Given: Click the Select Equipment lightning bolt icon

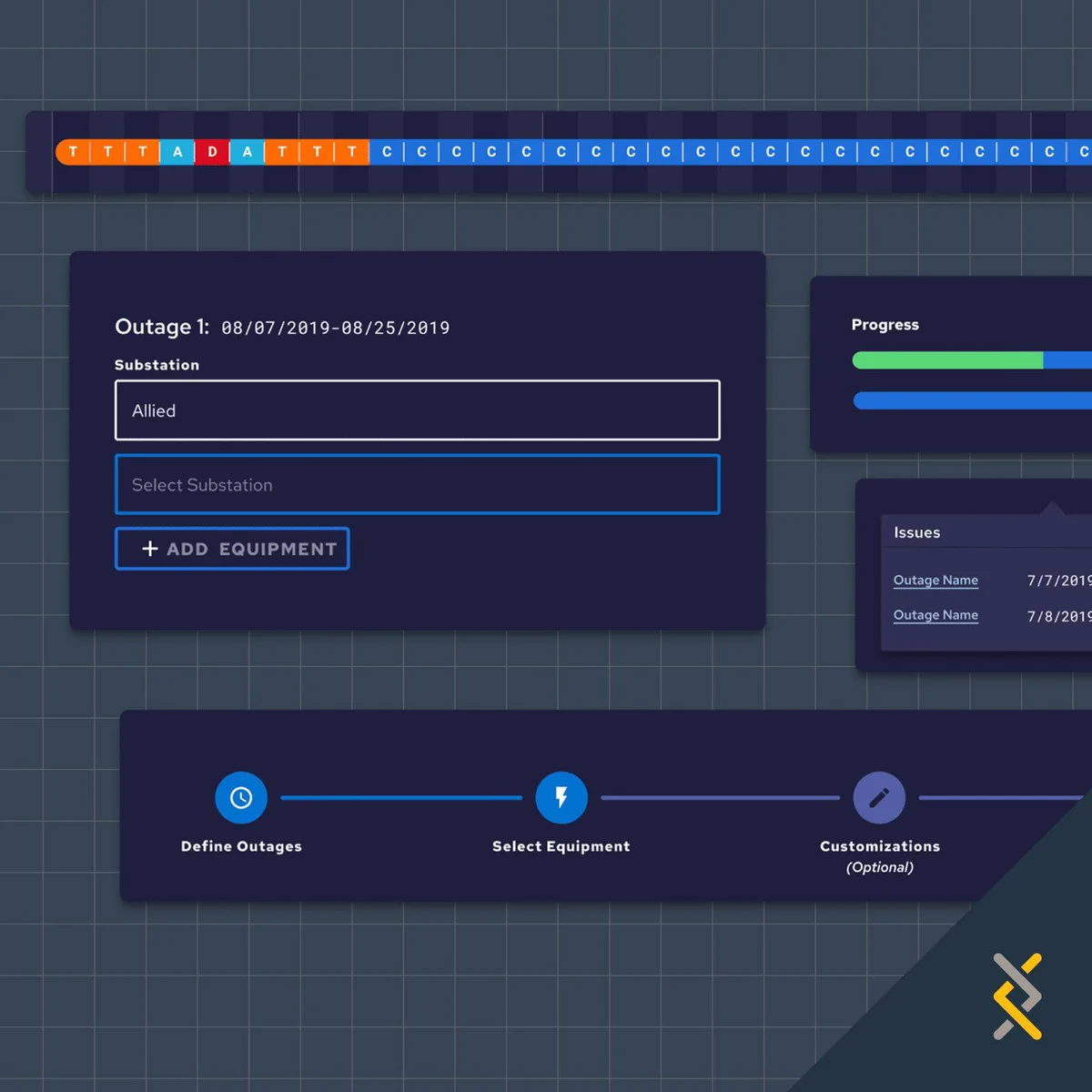Looking at the screenshot, I should click(561, 798).
